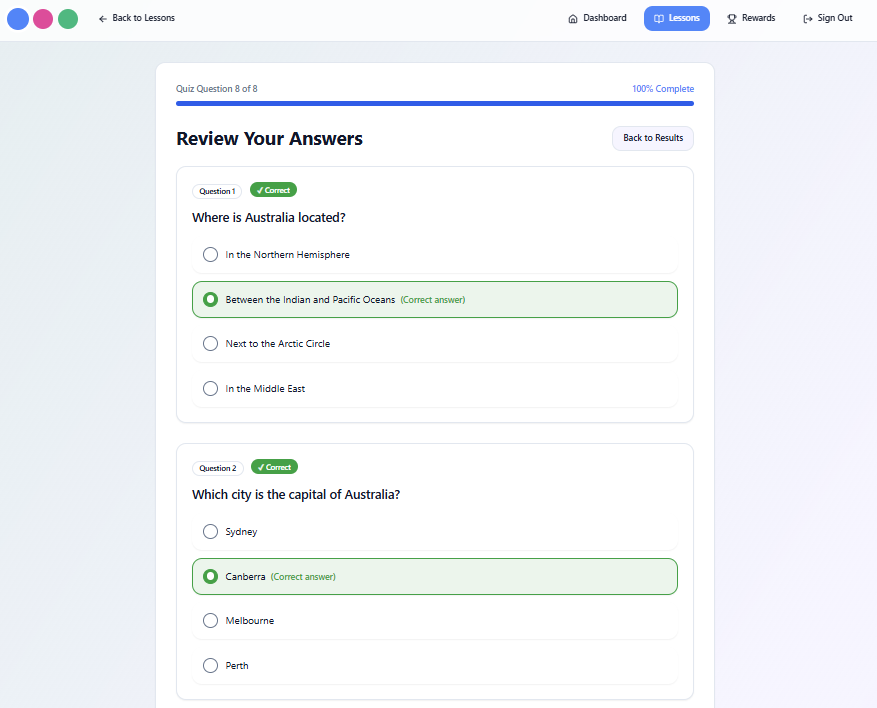Click the Question 1 Correct badge
The width and height of the screenshot is (877, 708).
pos(273,190)
